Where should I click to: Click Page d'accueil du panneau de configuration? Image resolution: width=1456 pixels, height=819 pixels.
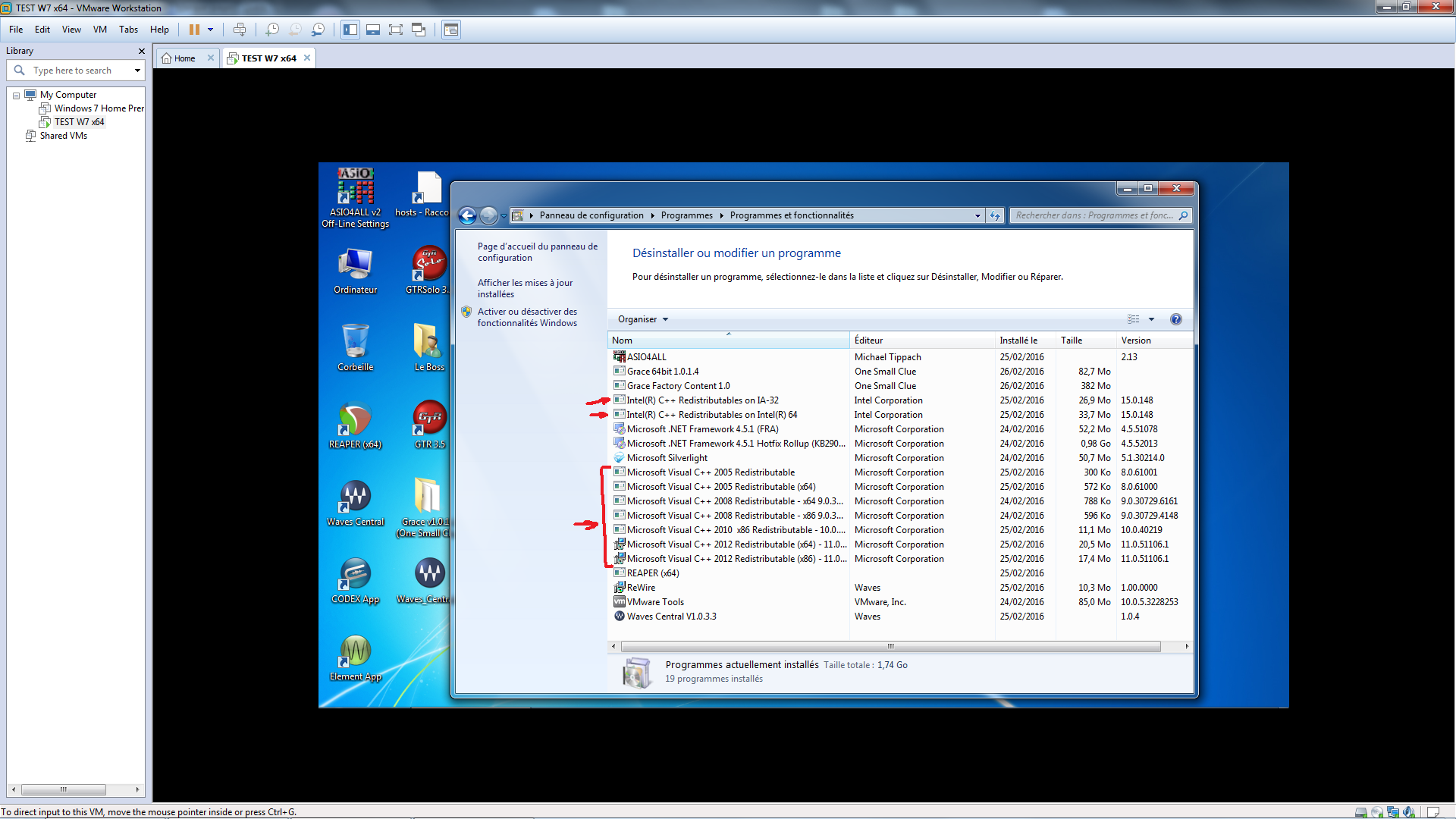536,251
